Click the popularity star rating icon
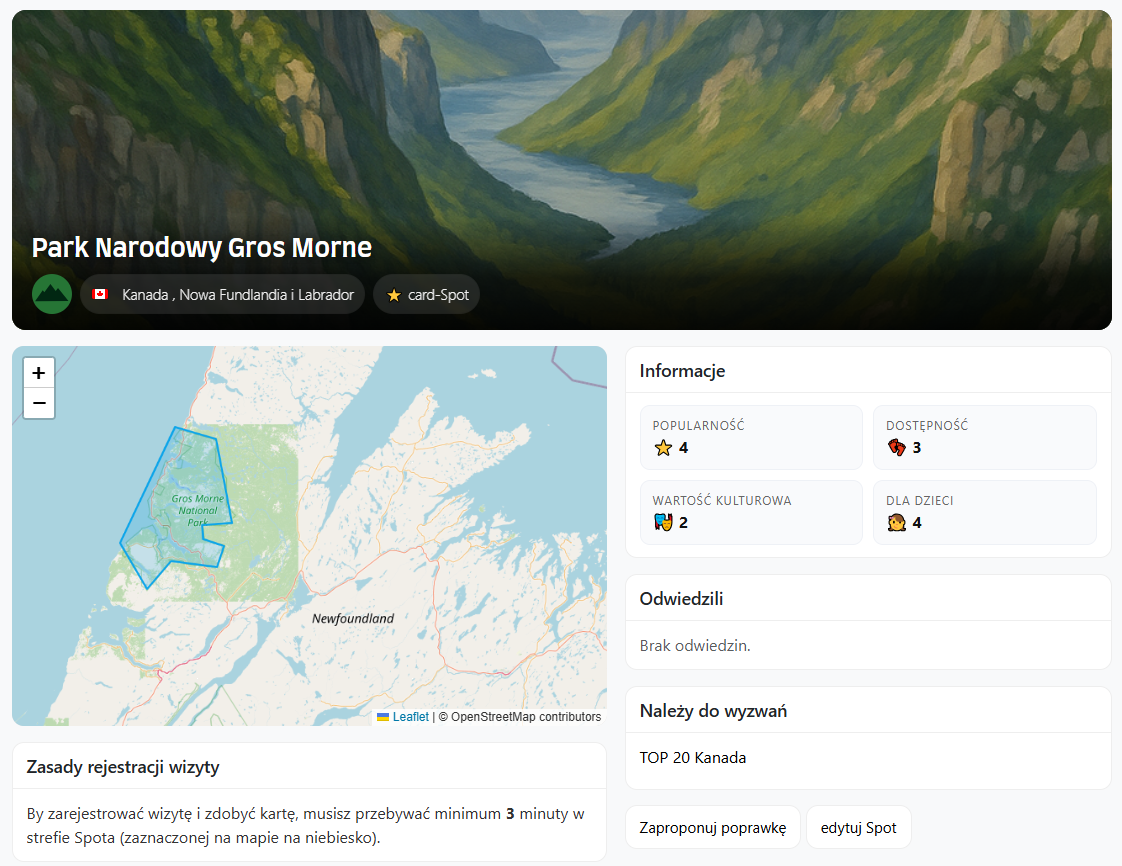1122x866 pixels. pos(663,448)
